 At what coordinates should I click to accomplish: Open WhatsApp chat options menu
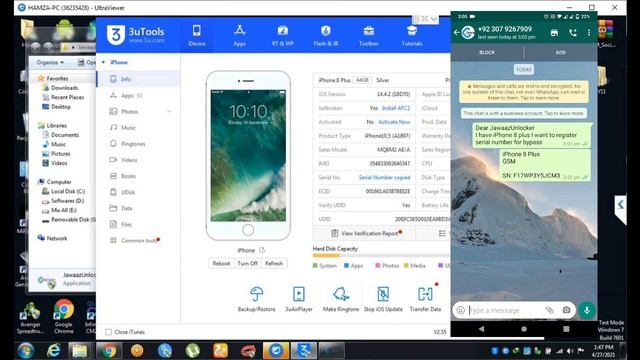pyautogui.click(x=589, y=33)
